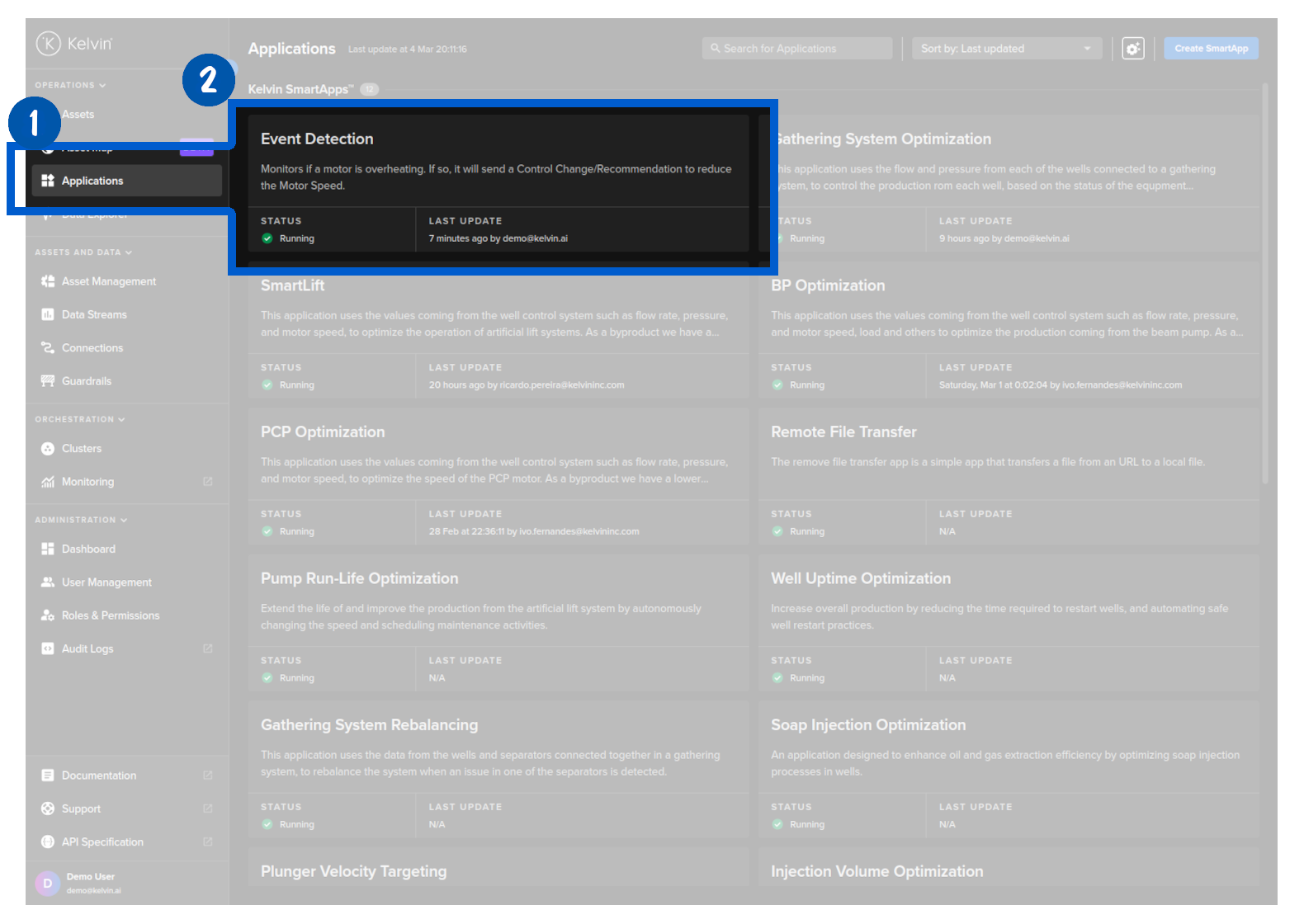Collapse the Operations section chevron
The image size is (1304, 924).
pyautogui.click(x=102, y=86)
